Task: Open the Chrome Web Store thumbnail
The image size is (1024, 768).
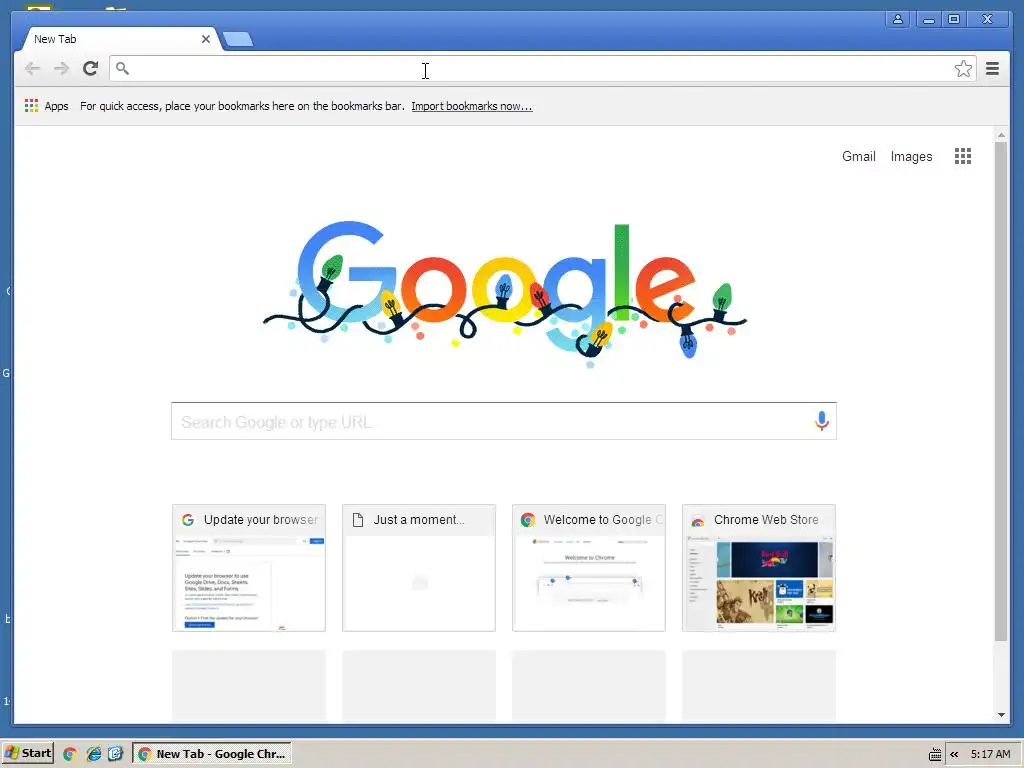Action: [x=759, y=568]
